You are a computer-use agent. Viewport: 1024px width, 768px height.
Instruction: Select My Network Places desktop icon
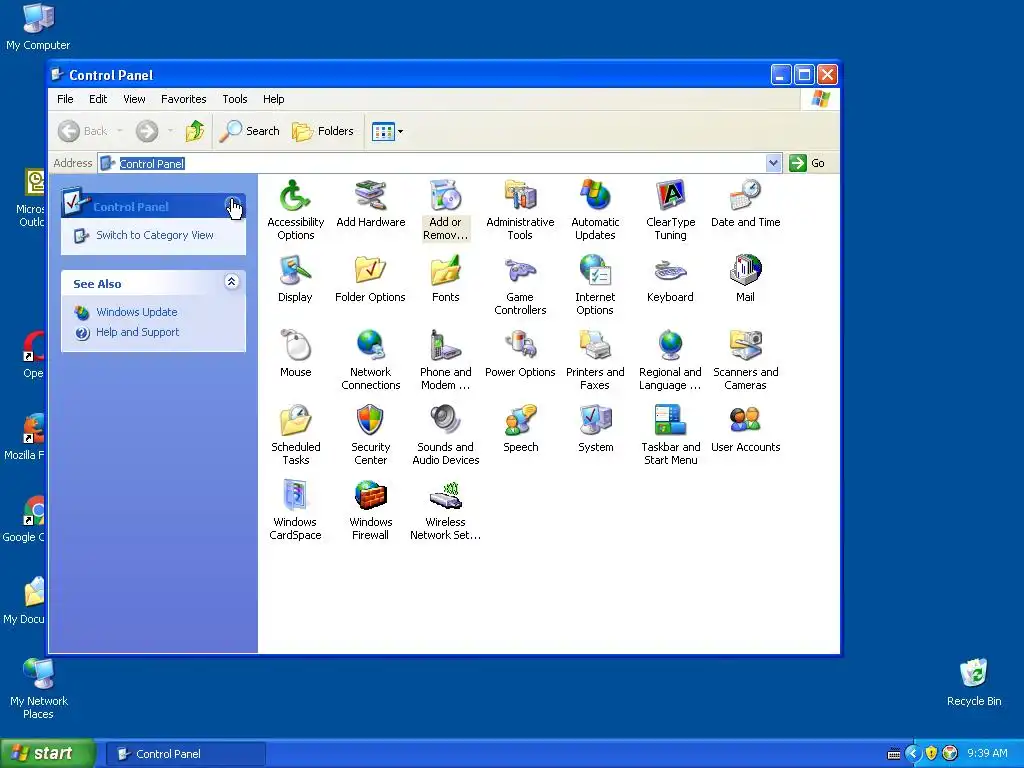(x=39, y=689)
